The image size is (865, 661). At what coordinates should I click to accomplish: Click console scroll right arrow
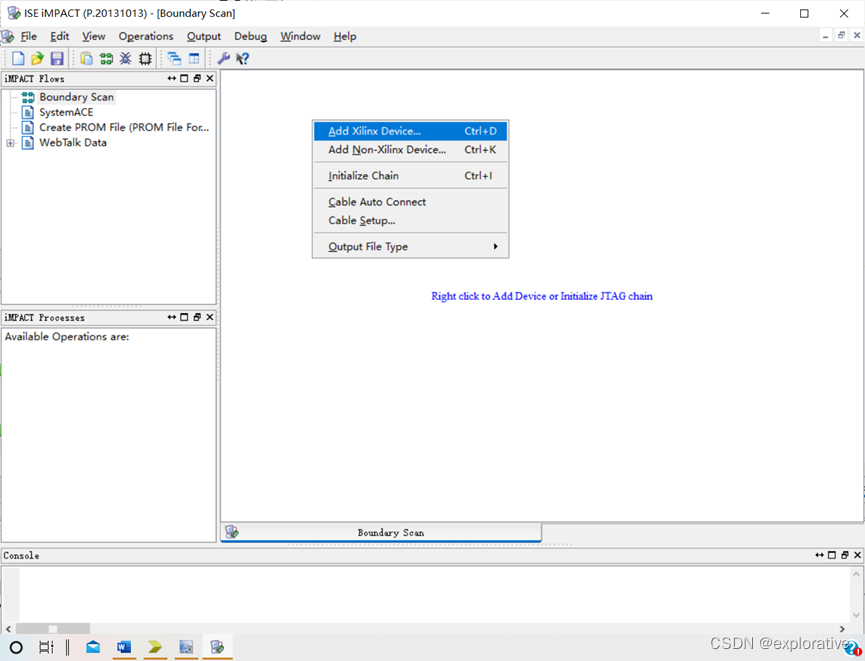(x=842, y=628)
